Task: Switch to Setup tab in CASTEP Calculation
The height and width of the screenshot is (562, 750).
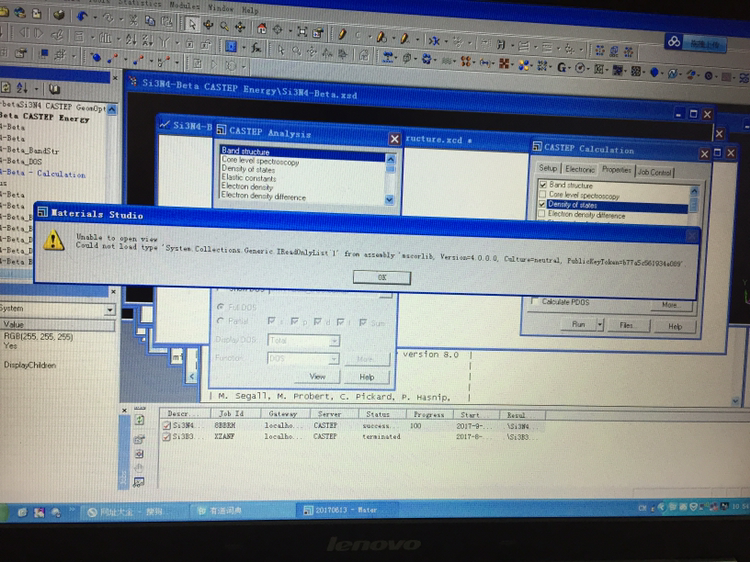Action: click(x=548, y=168)
